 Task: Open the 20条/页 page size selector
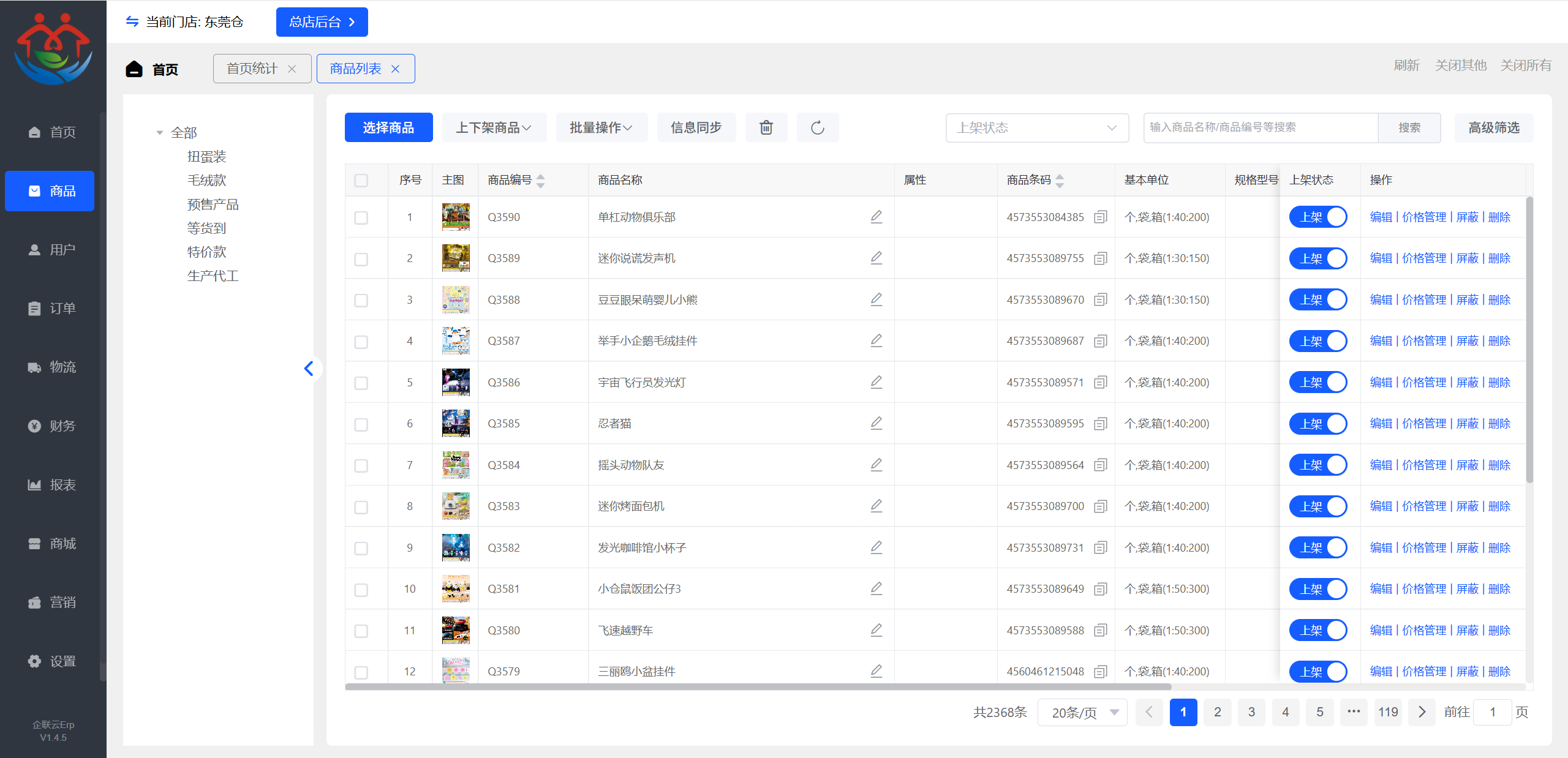coord(1082,712)
